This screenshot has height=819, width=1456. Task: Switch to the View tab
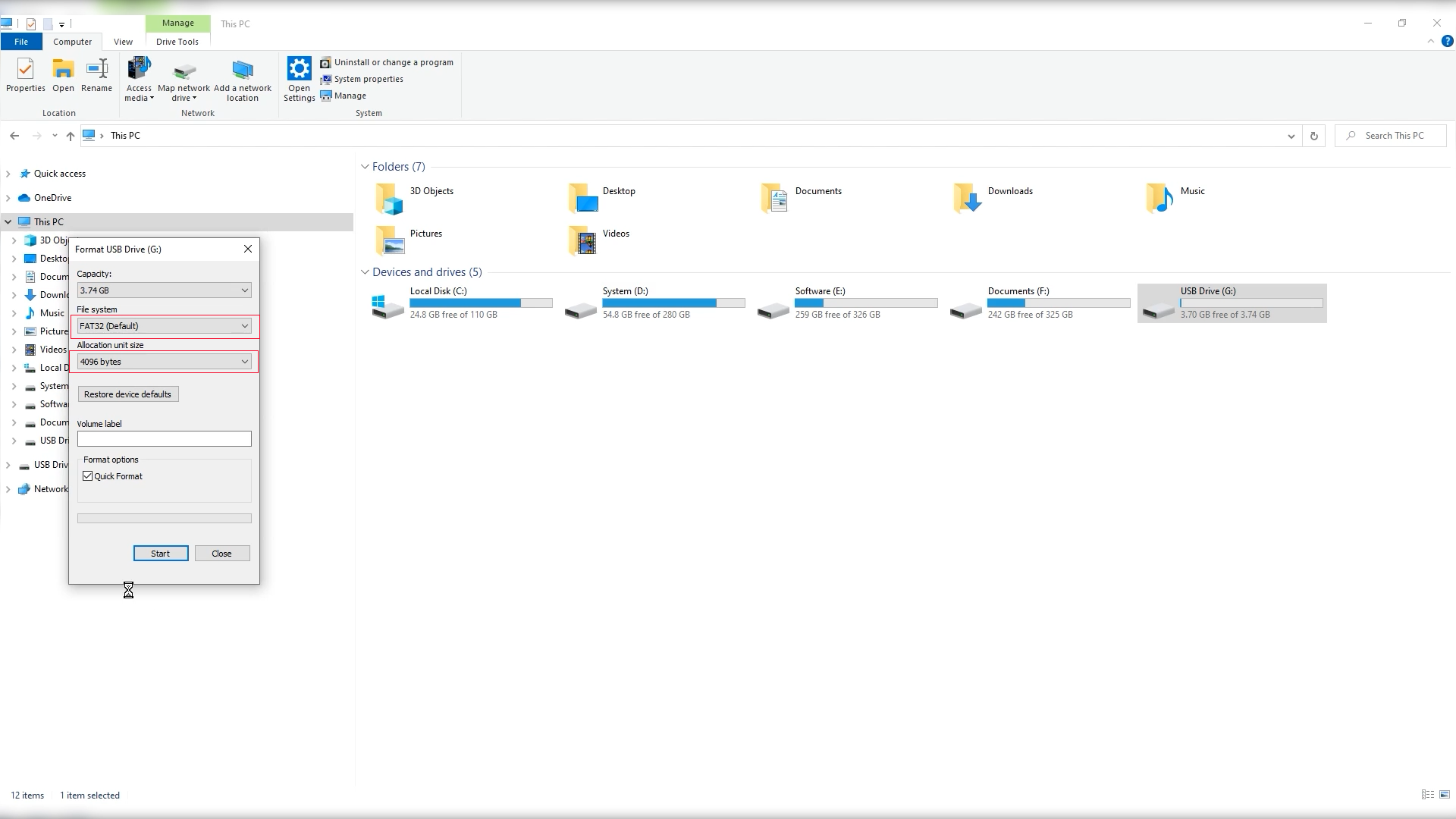[x=123, y=42]
